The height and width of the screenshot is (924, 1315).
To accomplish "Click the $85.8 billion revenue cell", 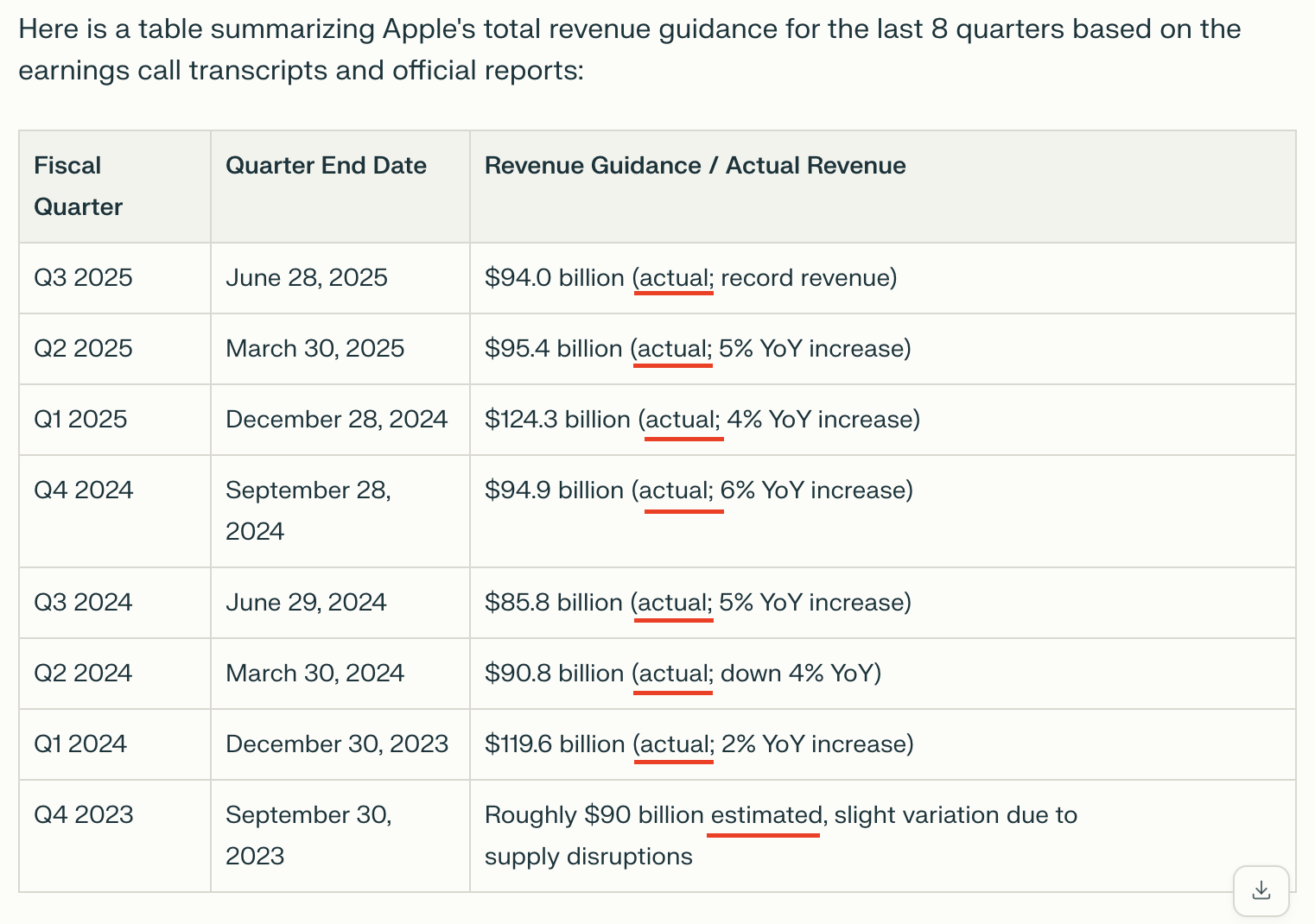I will click(x=697, y=603).
